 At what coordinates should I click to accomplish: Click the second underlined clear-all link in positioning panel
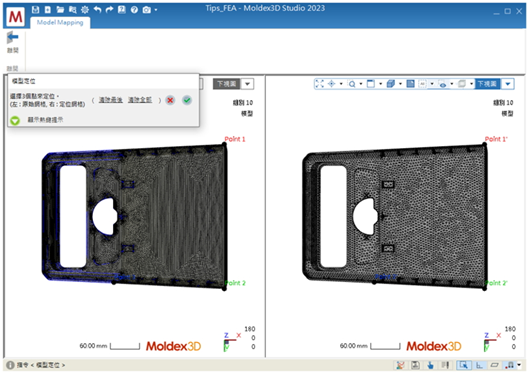(140, 100)
